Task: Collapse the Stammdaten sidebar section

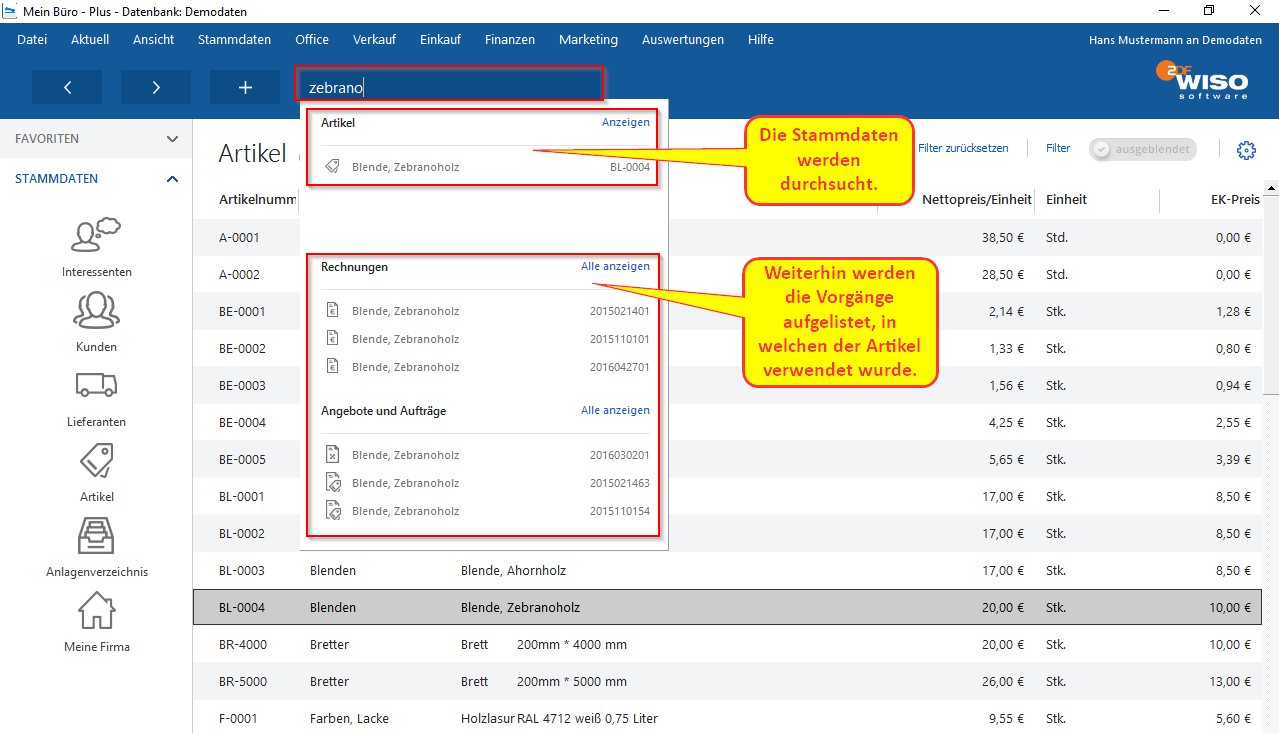Action: pyautogui.click(x=172, y=179)
